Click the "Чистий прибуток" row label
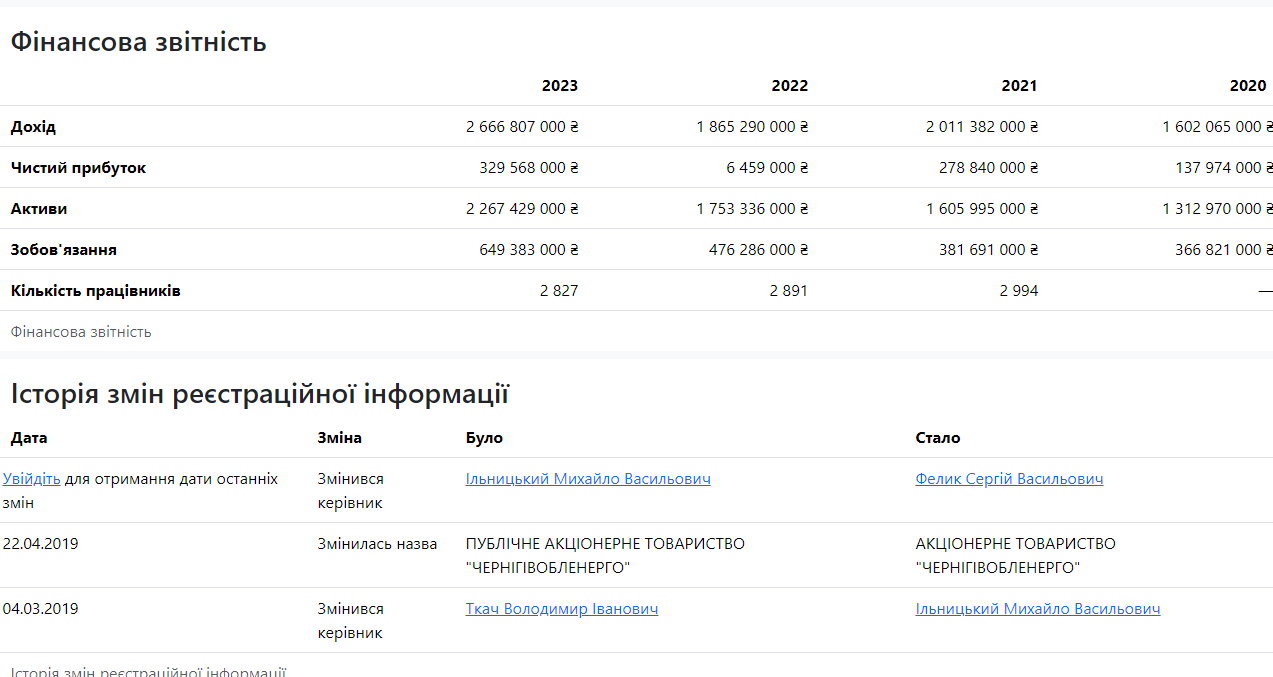Image resolution: width=1273 pixels, height=677 pixels. coord(78,168)
